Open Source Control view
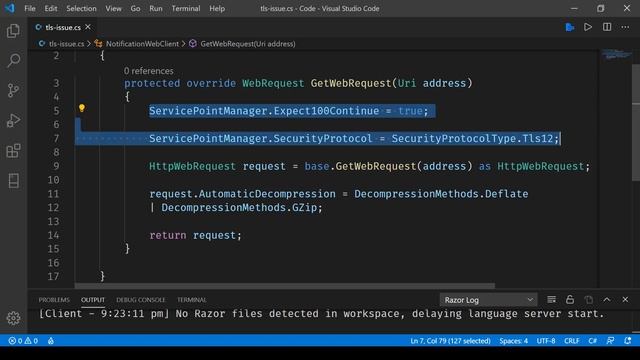Image resolution: width=640 pixels, height=360 pixels. [13, 90]
